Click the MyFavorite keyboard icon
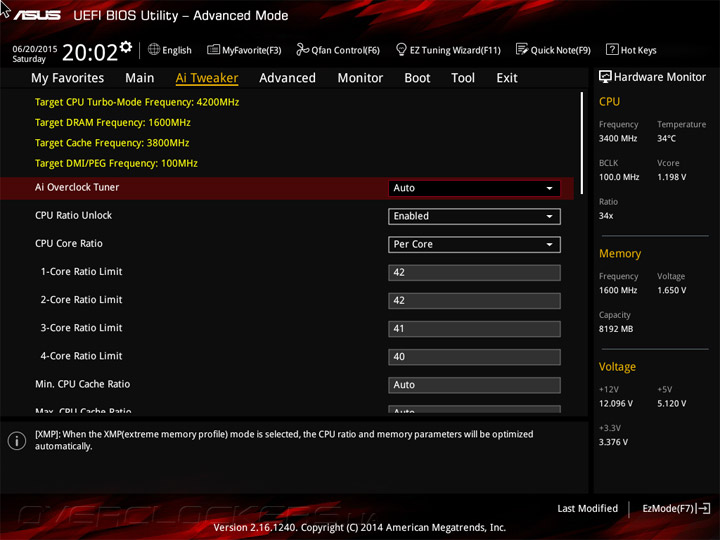 213,49
